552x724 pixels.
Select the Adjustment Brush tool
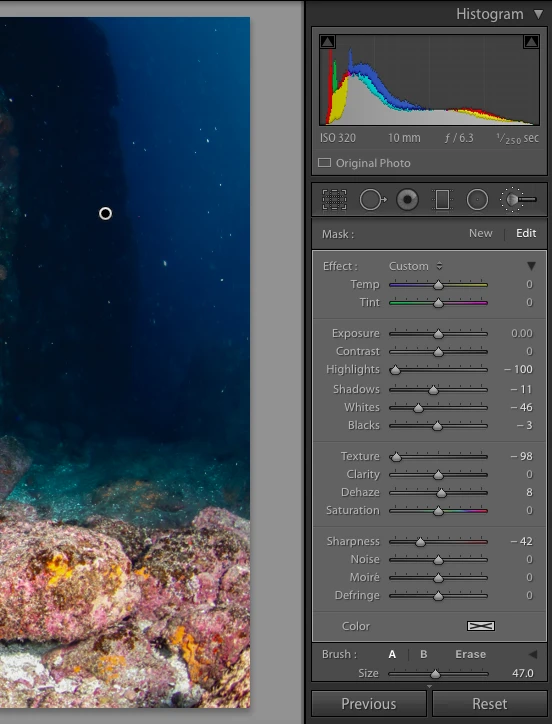(x=518, y=200)
